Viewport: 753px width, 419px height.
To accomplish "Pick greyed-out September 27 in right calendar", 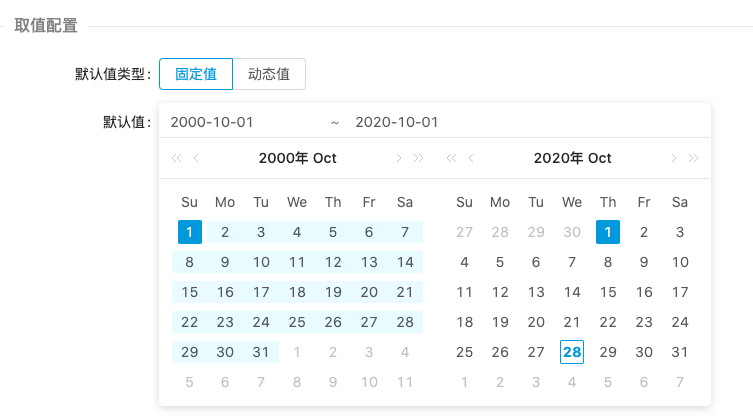I will point(464,232).
